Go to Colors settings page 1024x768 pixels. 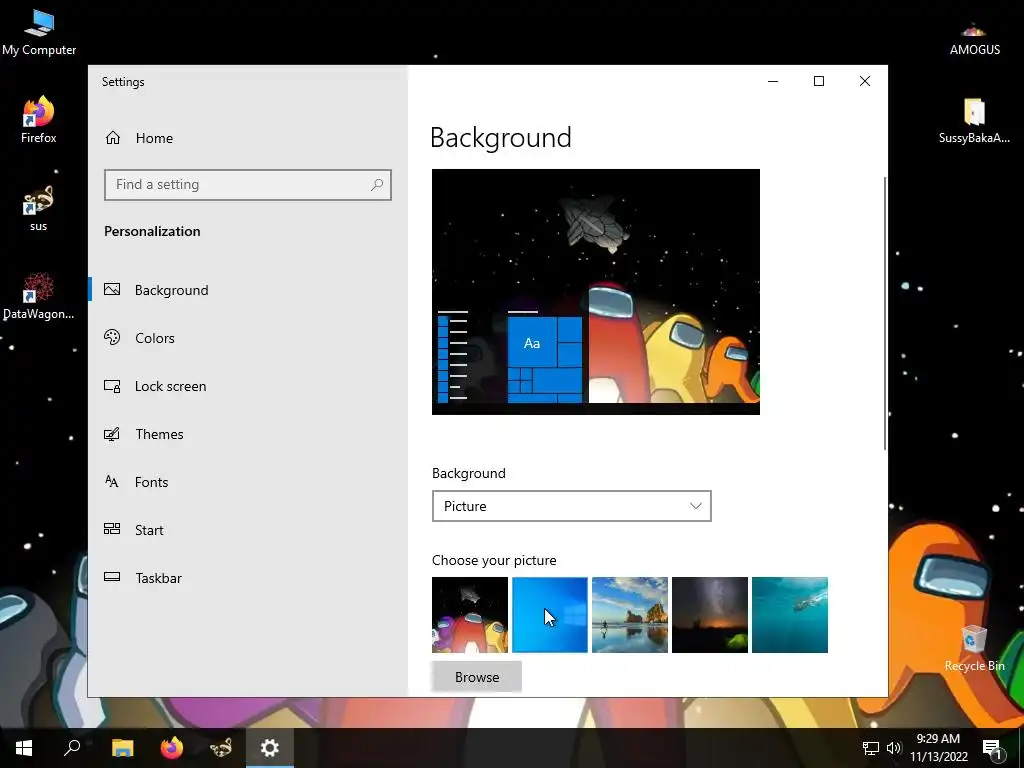pos(248,338)
